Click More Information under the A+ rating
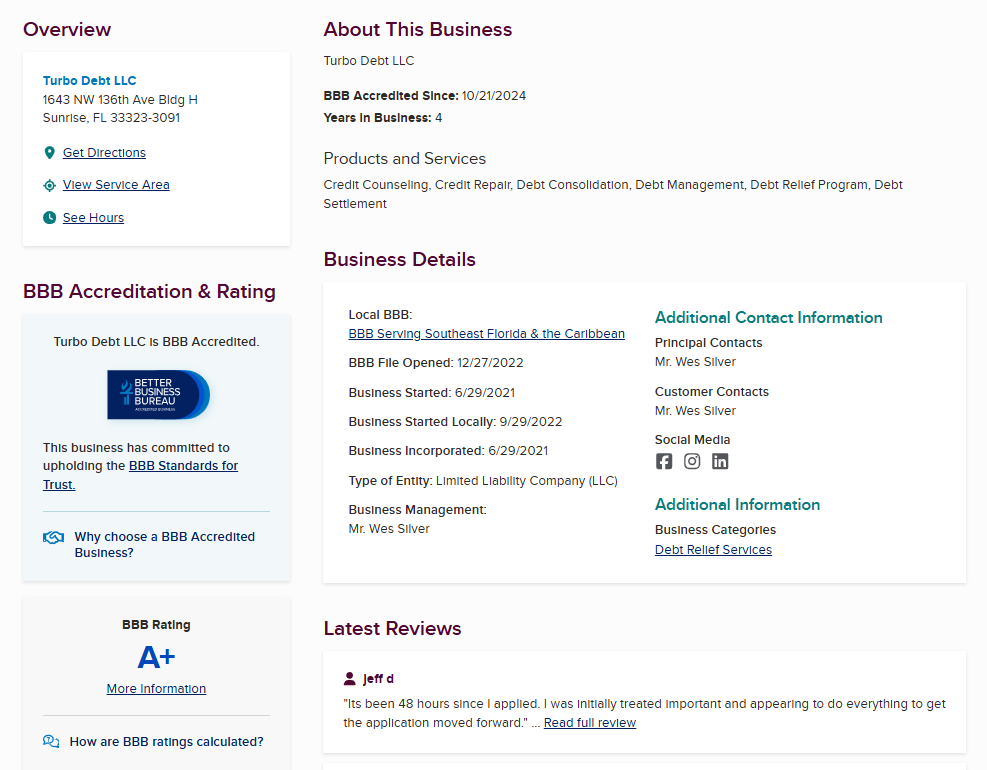 pyautogui.click(x=156, y=689)
